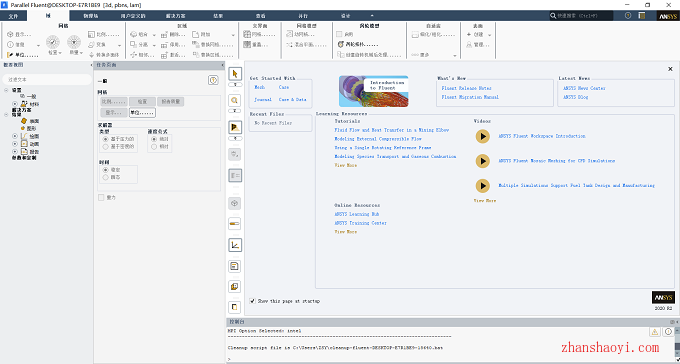Select the Transient time radio button
The width and height of the screenshot is (680, 364).
[105, 177]
